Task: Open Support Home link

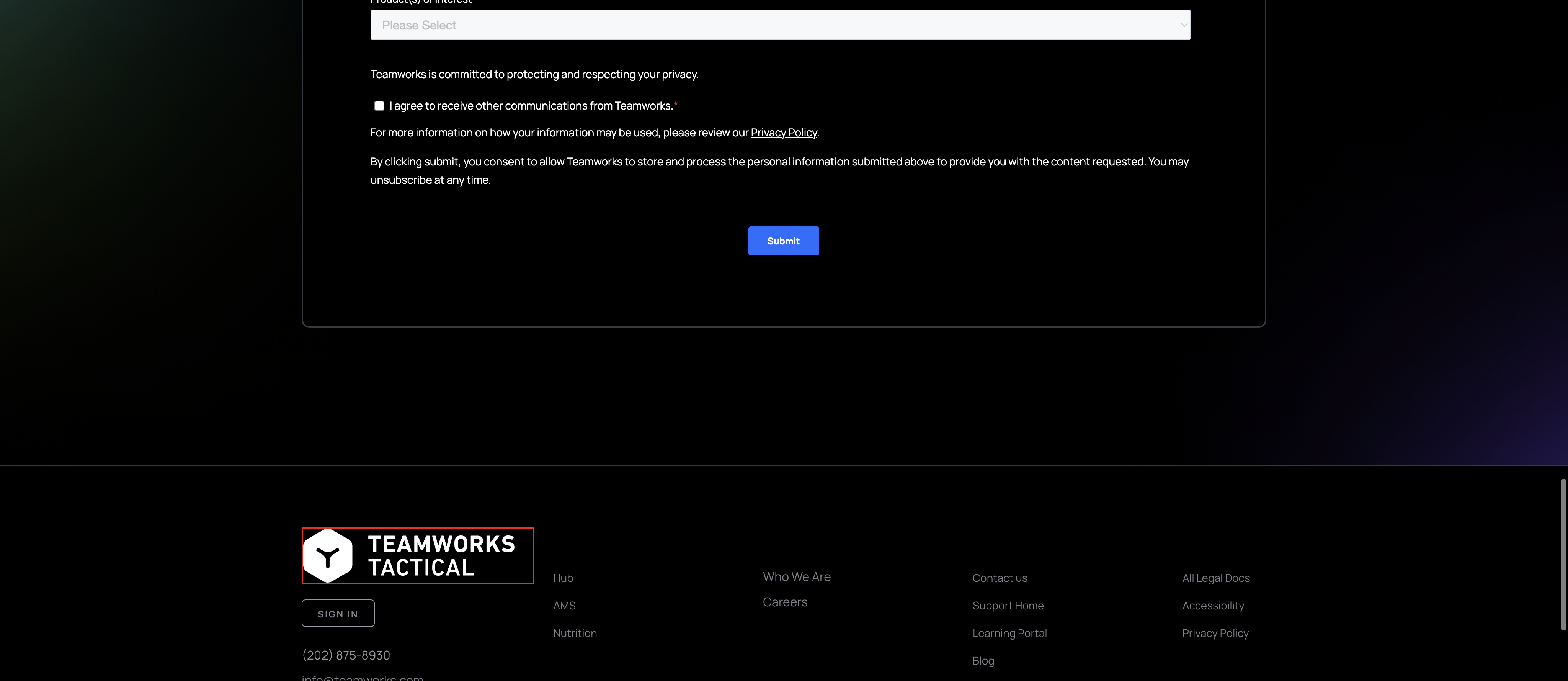Action: [x=1008, y=606]
